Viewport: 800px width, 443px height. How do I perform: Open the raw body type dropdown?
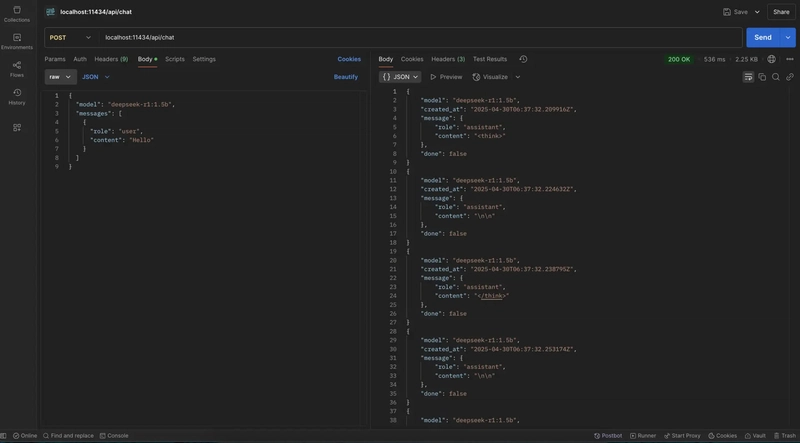point(61,77)
